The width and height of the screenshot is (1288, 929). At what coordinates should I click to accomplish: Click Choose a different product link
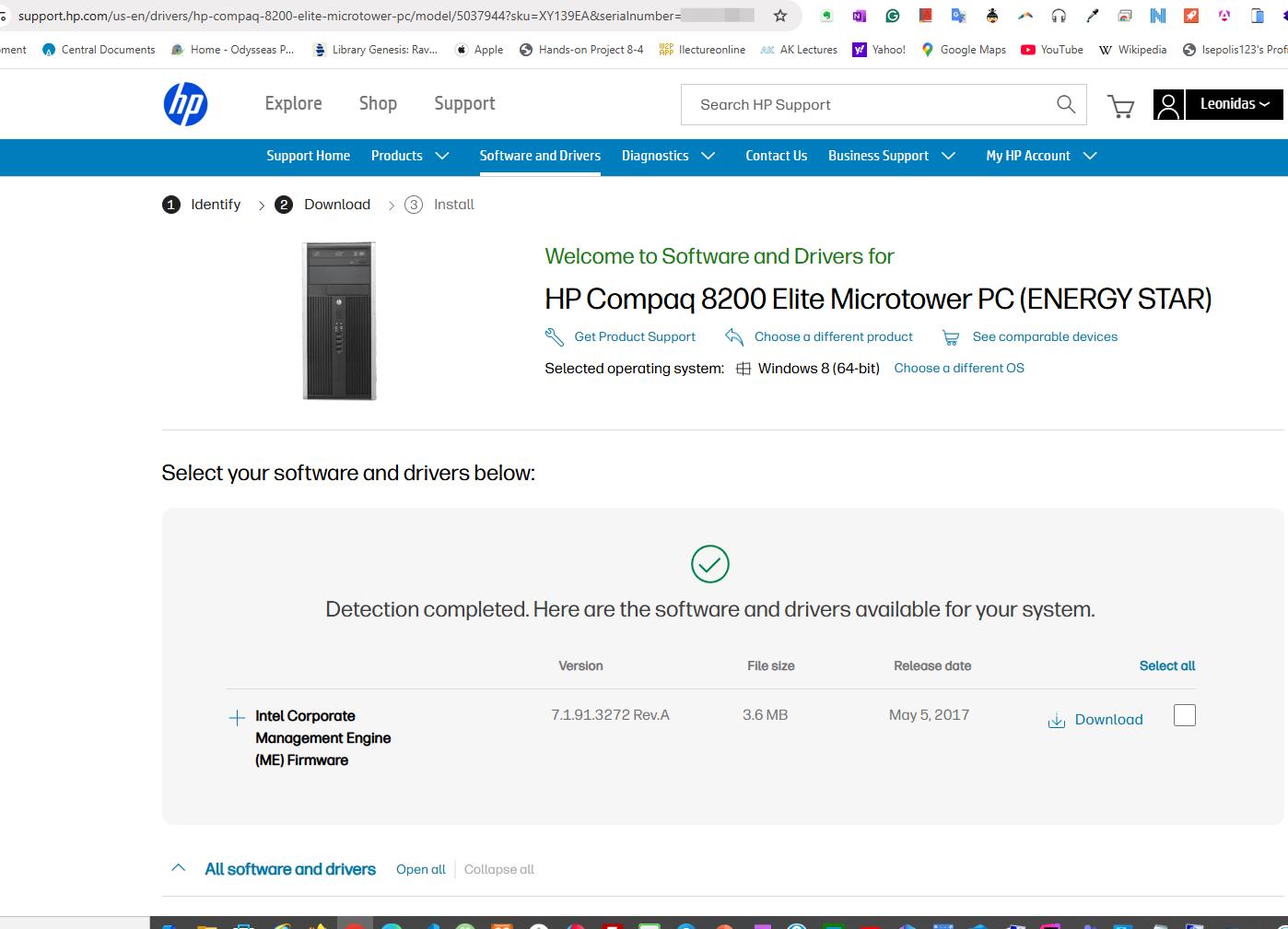(834, 336)
